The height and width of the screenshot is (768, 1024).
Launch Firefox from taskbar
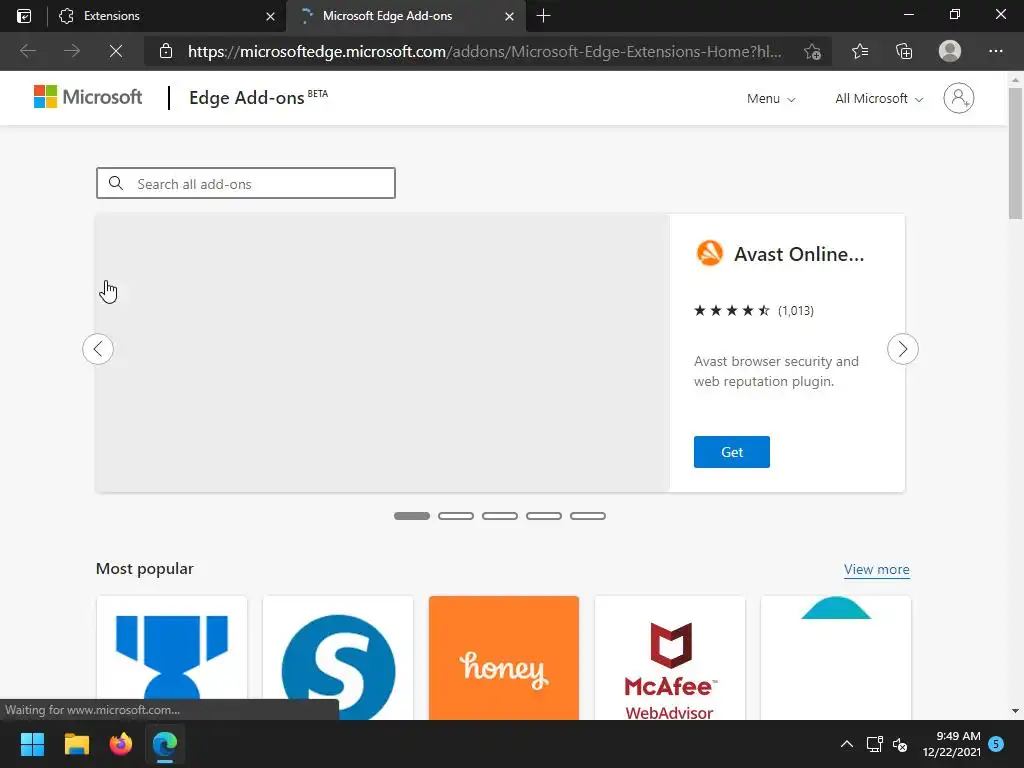pyautogui.click(x=121, y=744)
